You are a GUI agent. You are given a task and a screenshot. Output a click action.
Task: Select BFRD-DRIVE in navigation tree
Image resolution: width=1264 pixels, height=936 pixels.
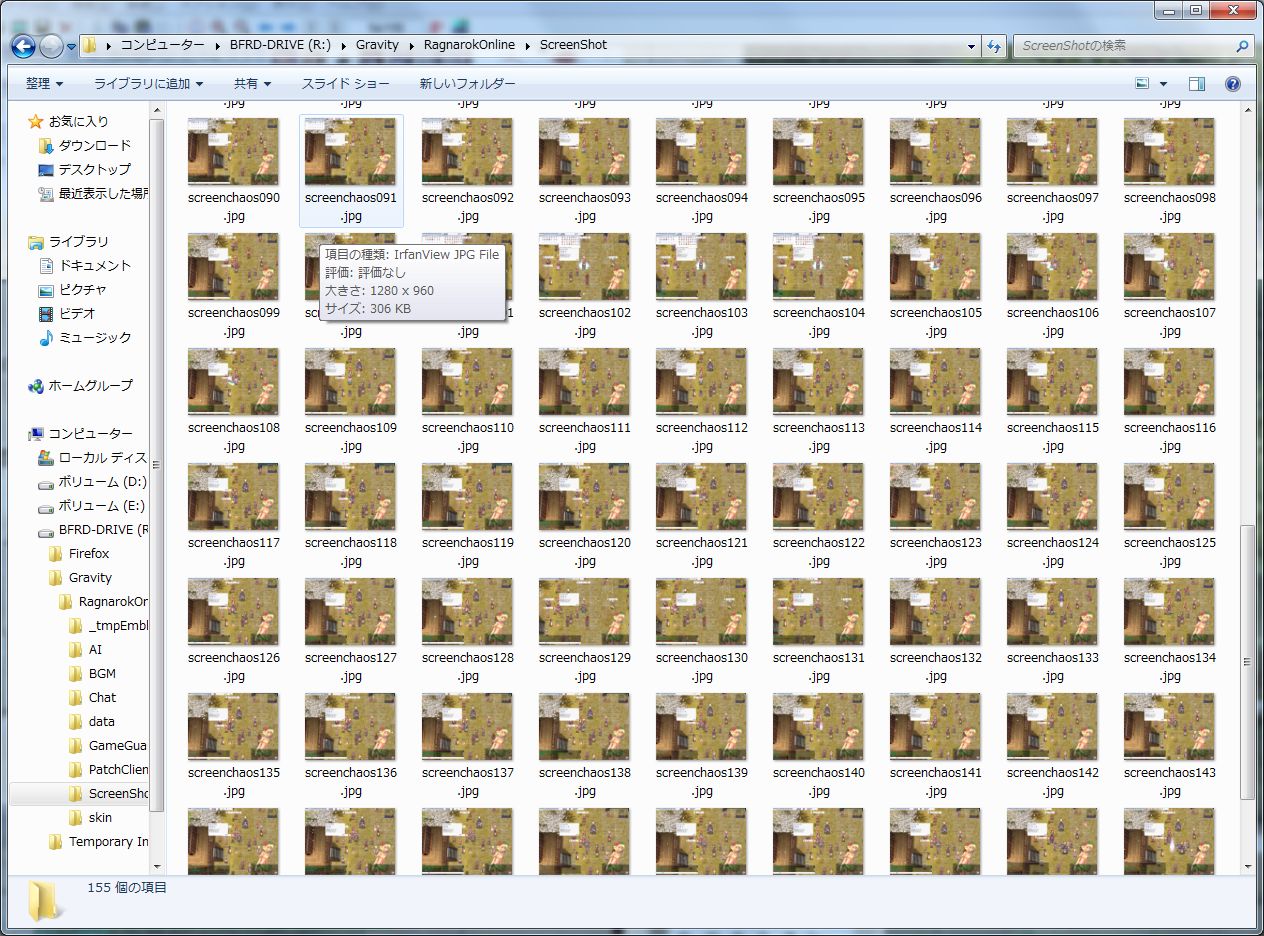click(93, 529)
